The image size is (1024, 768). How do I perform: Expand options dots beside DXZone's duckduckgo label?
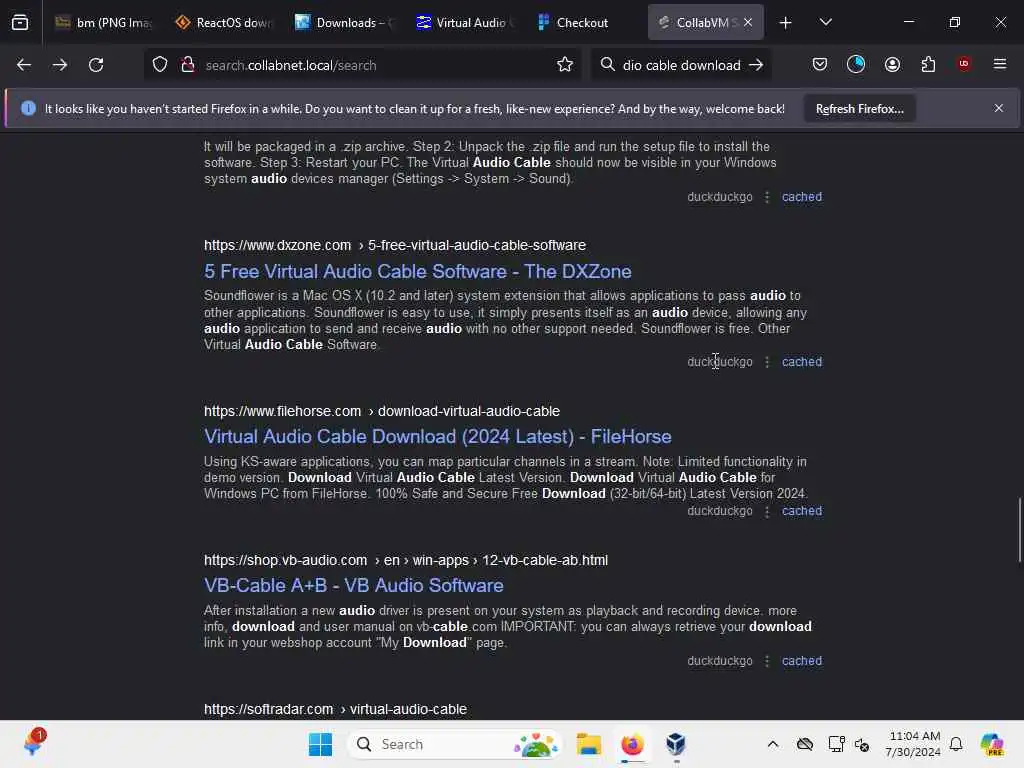[767, 362]
